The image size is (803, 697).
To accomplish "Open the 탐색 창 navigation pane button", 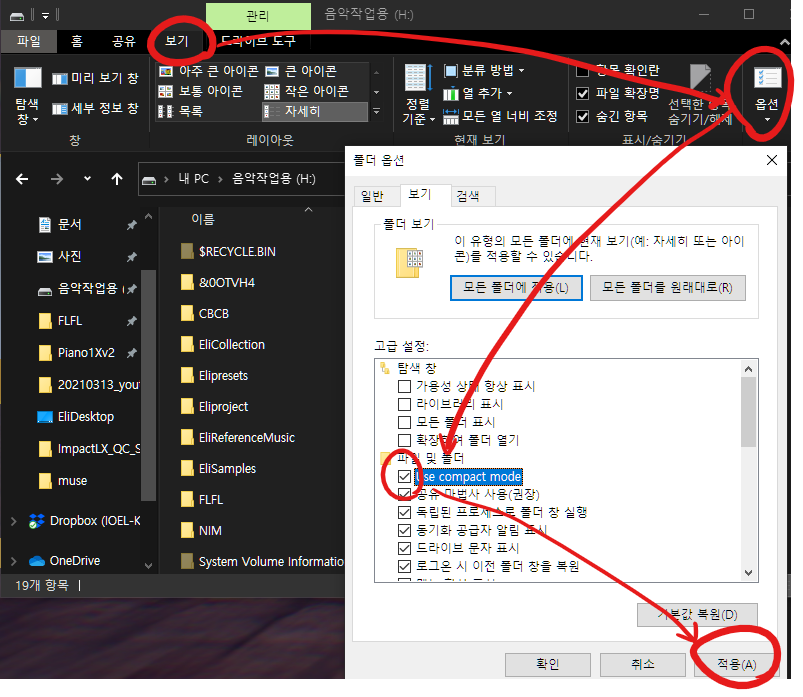I will coord(27,95).
